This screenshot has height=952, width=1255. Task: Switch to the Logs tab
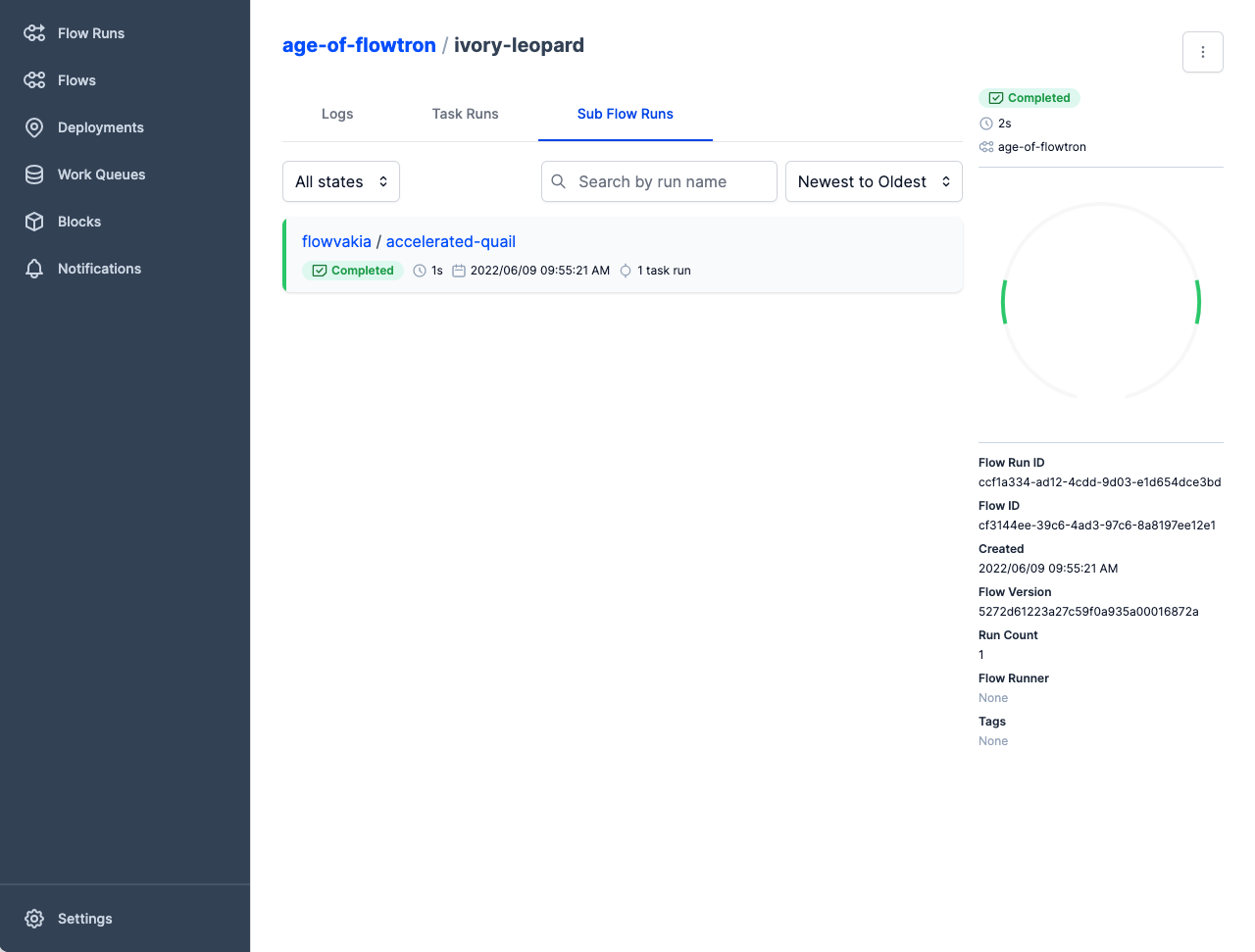pyautogui.click(x=337, y=114)
